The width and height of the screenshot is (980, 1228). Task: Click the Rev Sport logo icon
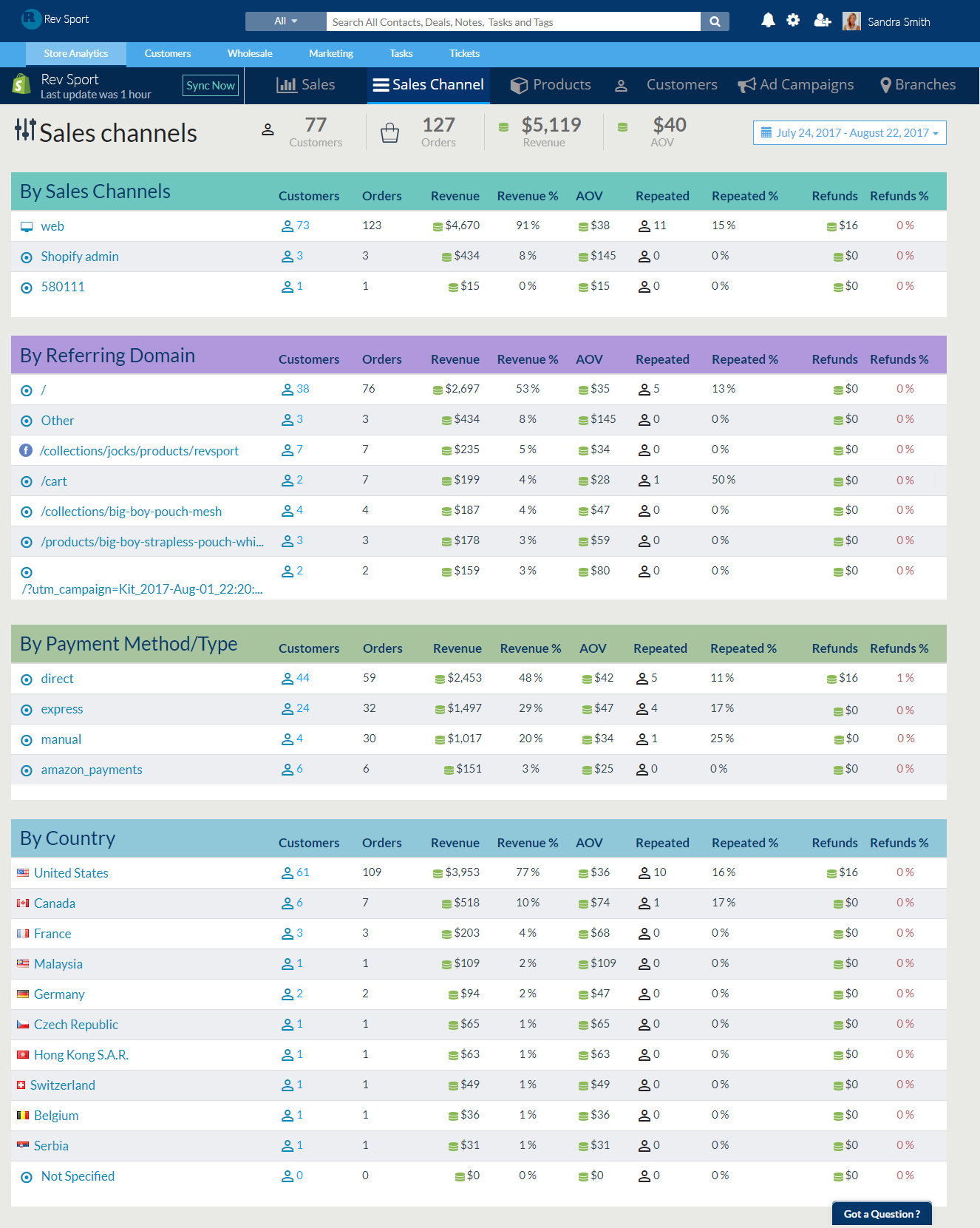click(31, 19)
